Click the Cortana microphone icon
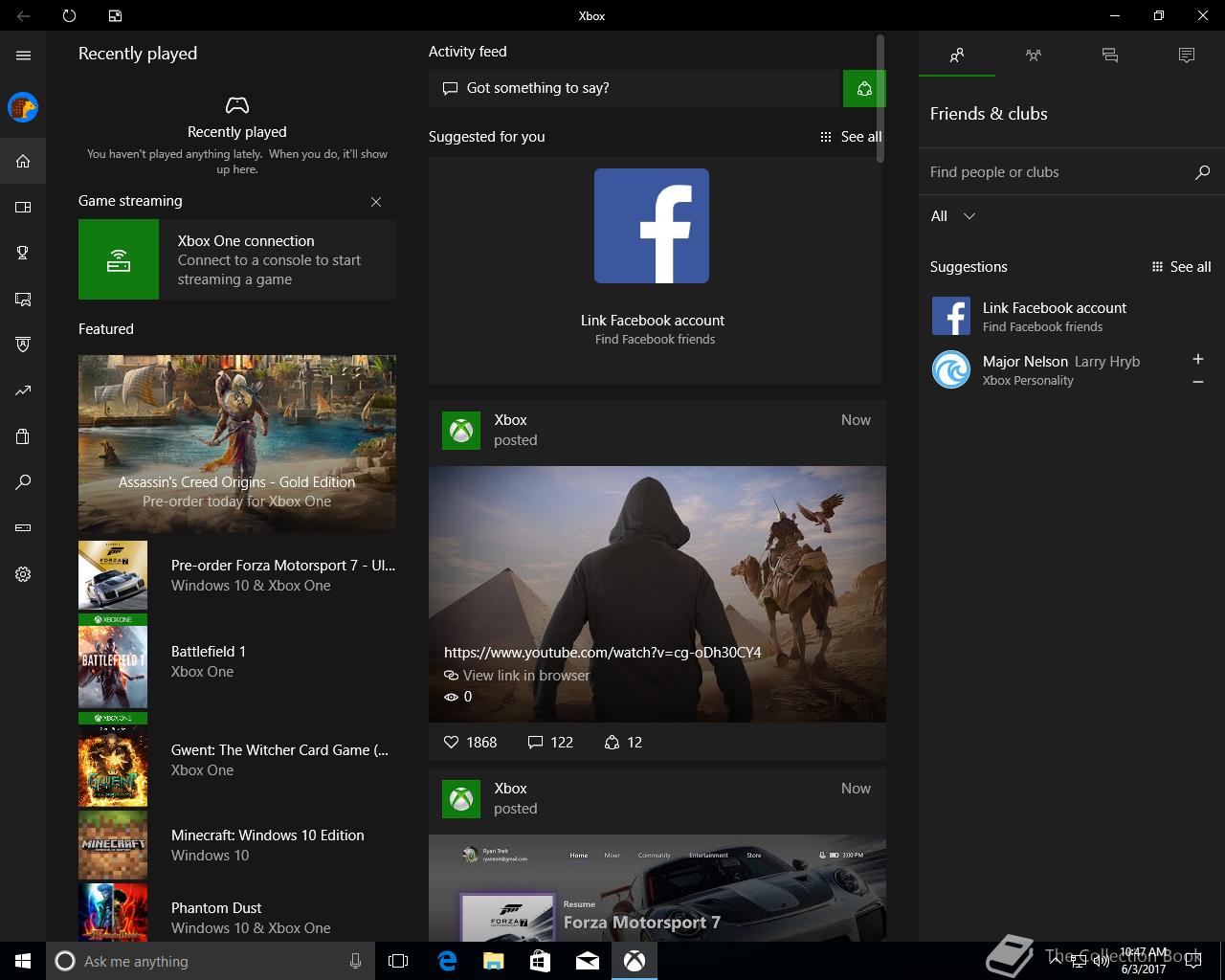 pos(355,961)
